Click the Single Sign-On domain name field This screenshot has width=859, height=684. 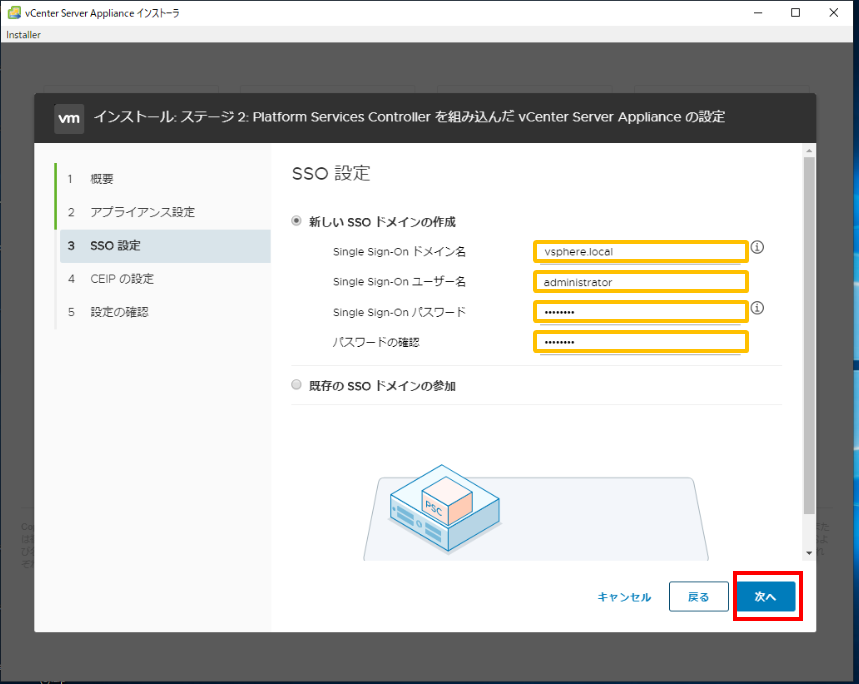(x=640, y=252)
